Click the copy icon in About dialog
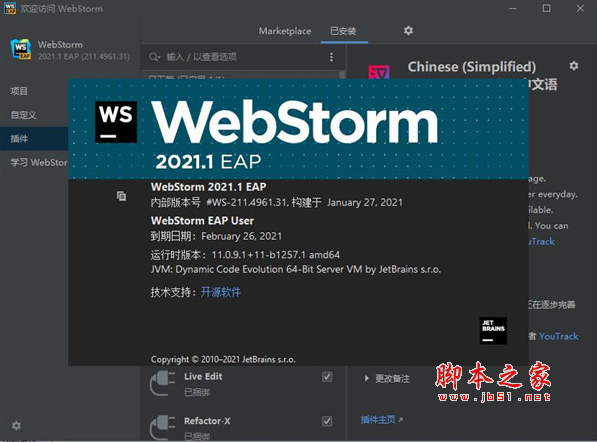The width and height of the screenshot is (597, 443). coord(121,196)
